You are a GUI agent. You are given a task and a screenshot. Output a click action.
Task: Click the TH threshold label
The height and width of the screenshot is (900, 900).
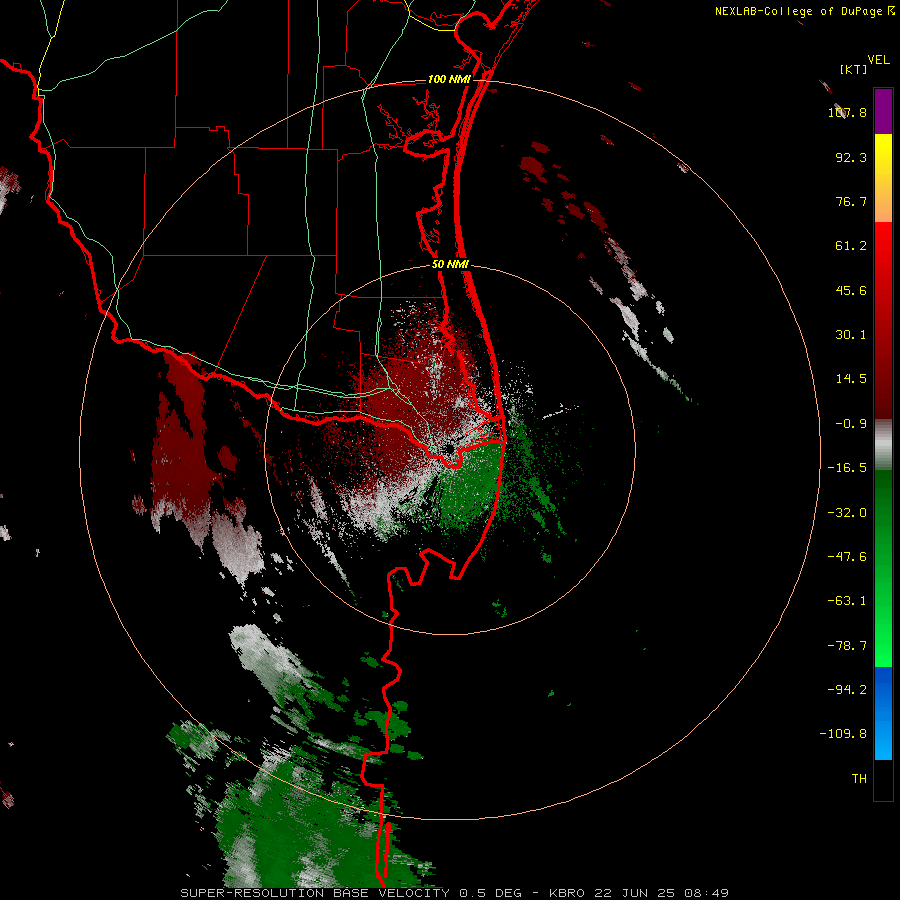click(859, 779)
